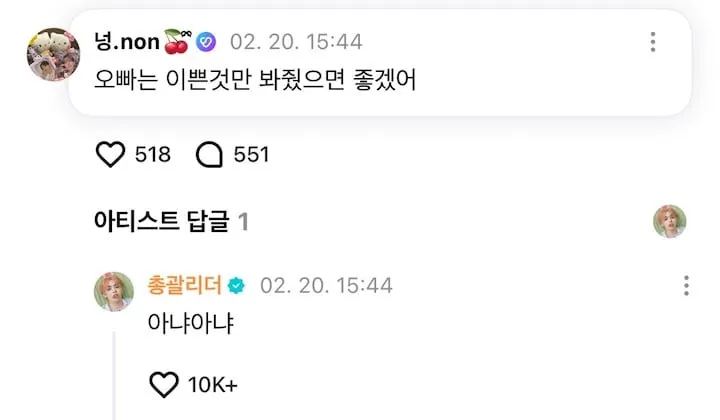Click the 551 comments count
720x420 pixels.
click(x=251, y=154)
